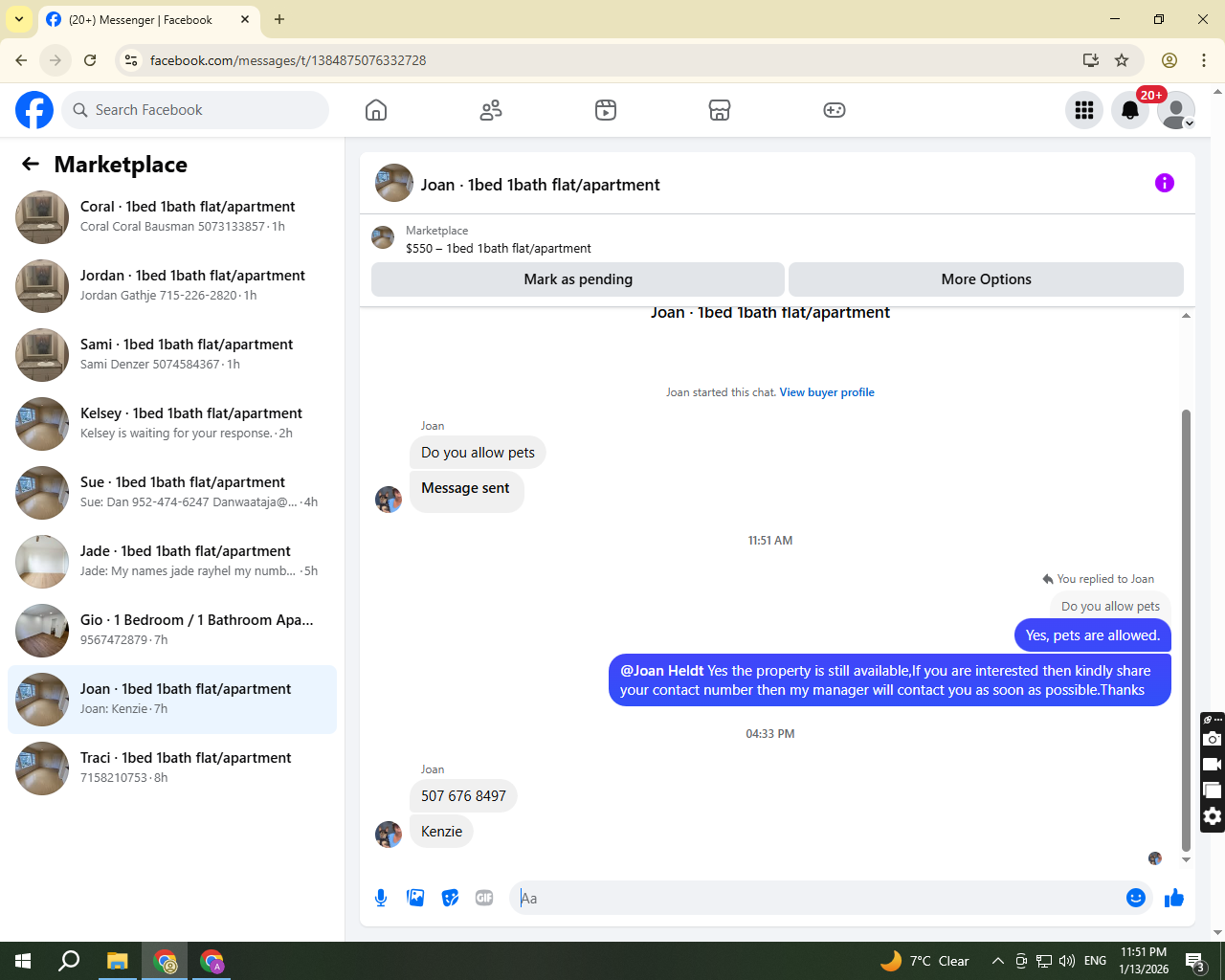Click the floating toolbar camera icon
Viewport: 1225px width, 980px height.
coord(1213,739)
